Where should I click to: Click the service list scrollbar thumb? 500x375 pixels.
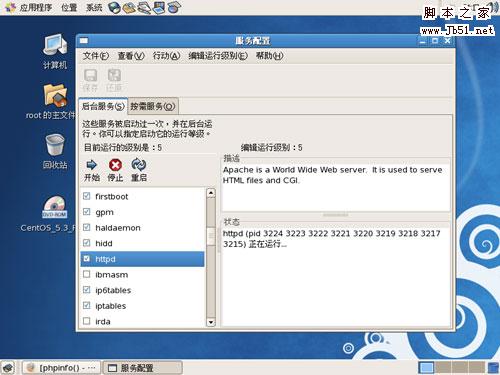211,236
